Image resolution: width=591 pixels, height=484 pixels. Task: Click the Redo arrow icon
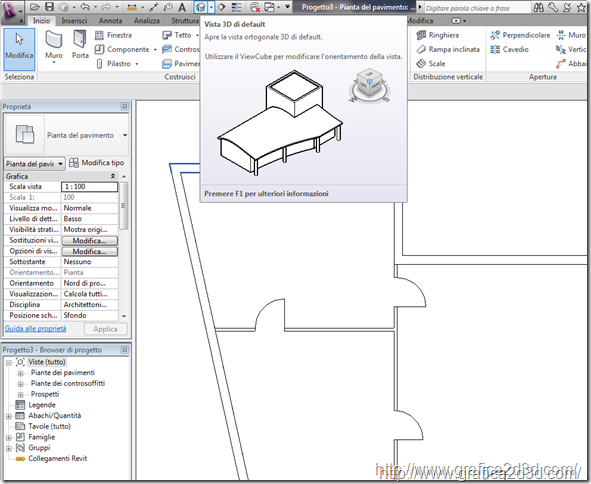point(106,7)
